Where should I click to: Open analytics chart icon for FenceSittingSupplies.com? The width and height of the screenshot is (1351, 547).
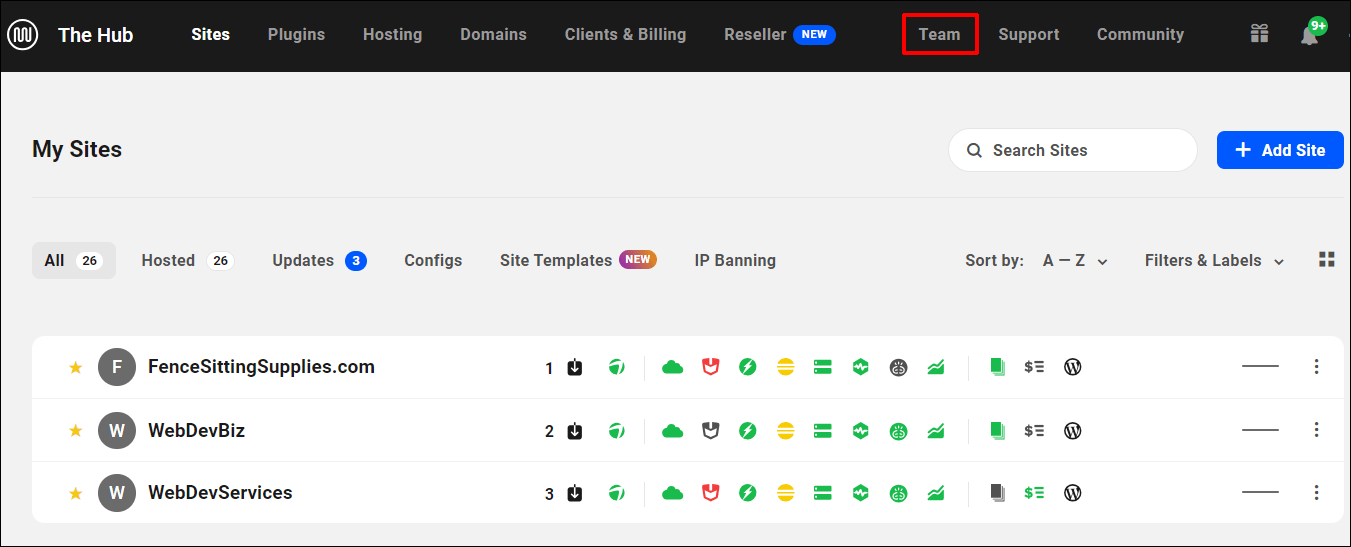pyautogui.click(x=936, y=367)
